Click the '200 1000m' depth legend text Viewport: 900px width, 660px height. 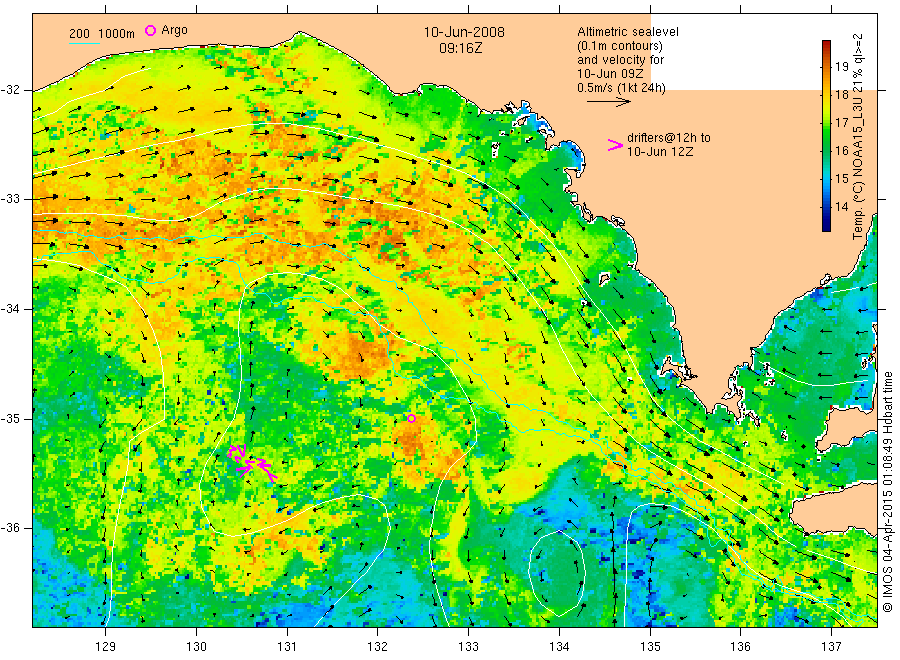[x=102, y=34]
